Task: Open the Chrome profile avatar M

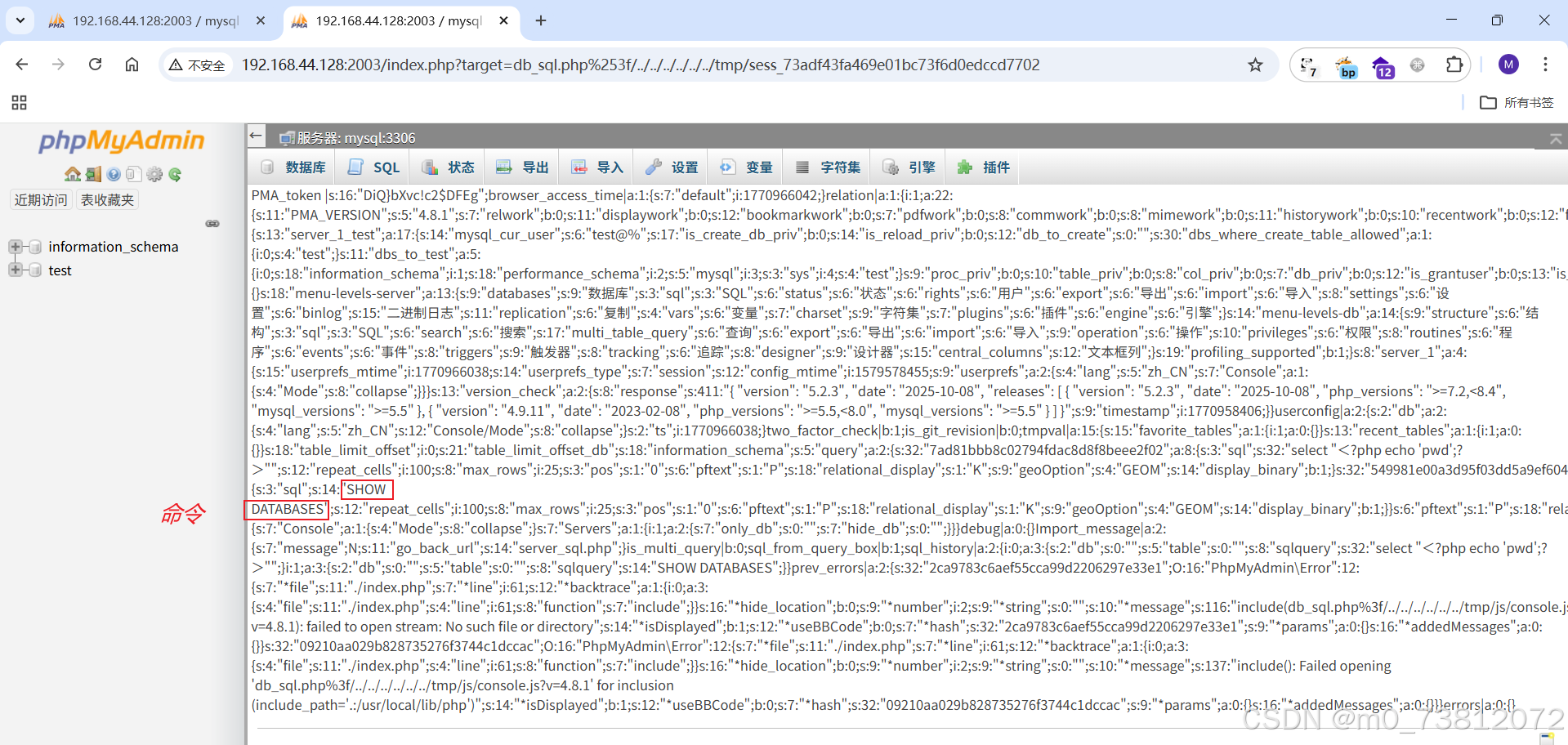Action: point(1508,65)
